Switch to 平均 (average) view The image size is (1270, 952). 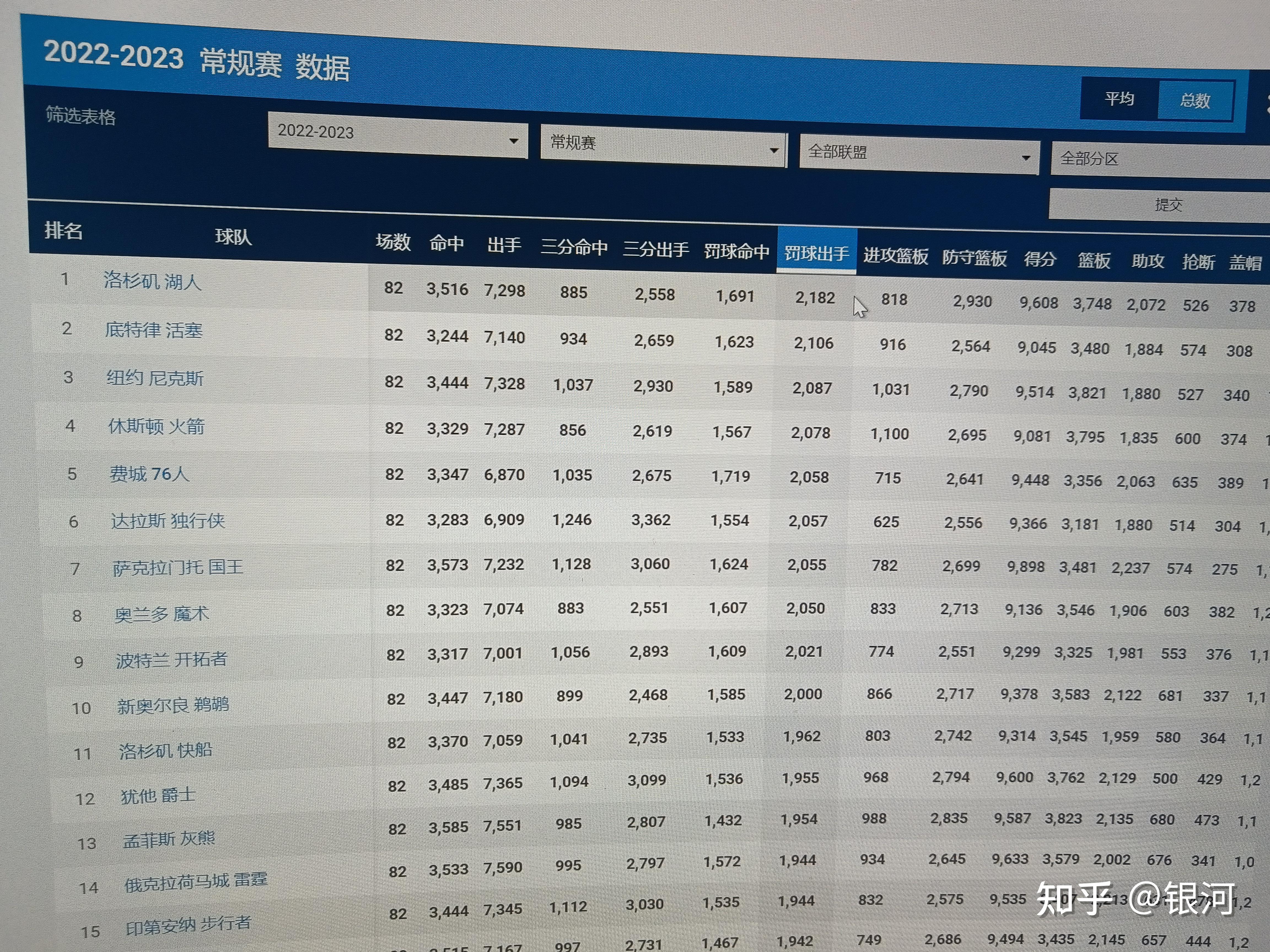[1119, 99]
